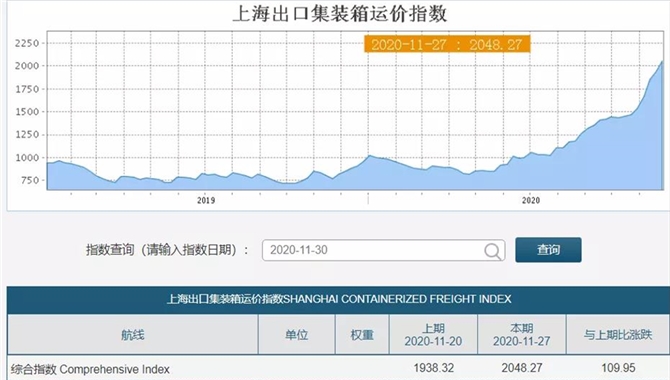This screenshot has height=380, width=670.
Task: Select the Comprehensive Index row label
Action: point(90,369)
